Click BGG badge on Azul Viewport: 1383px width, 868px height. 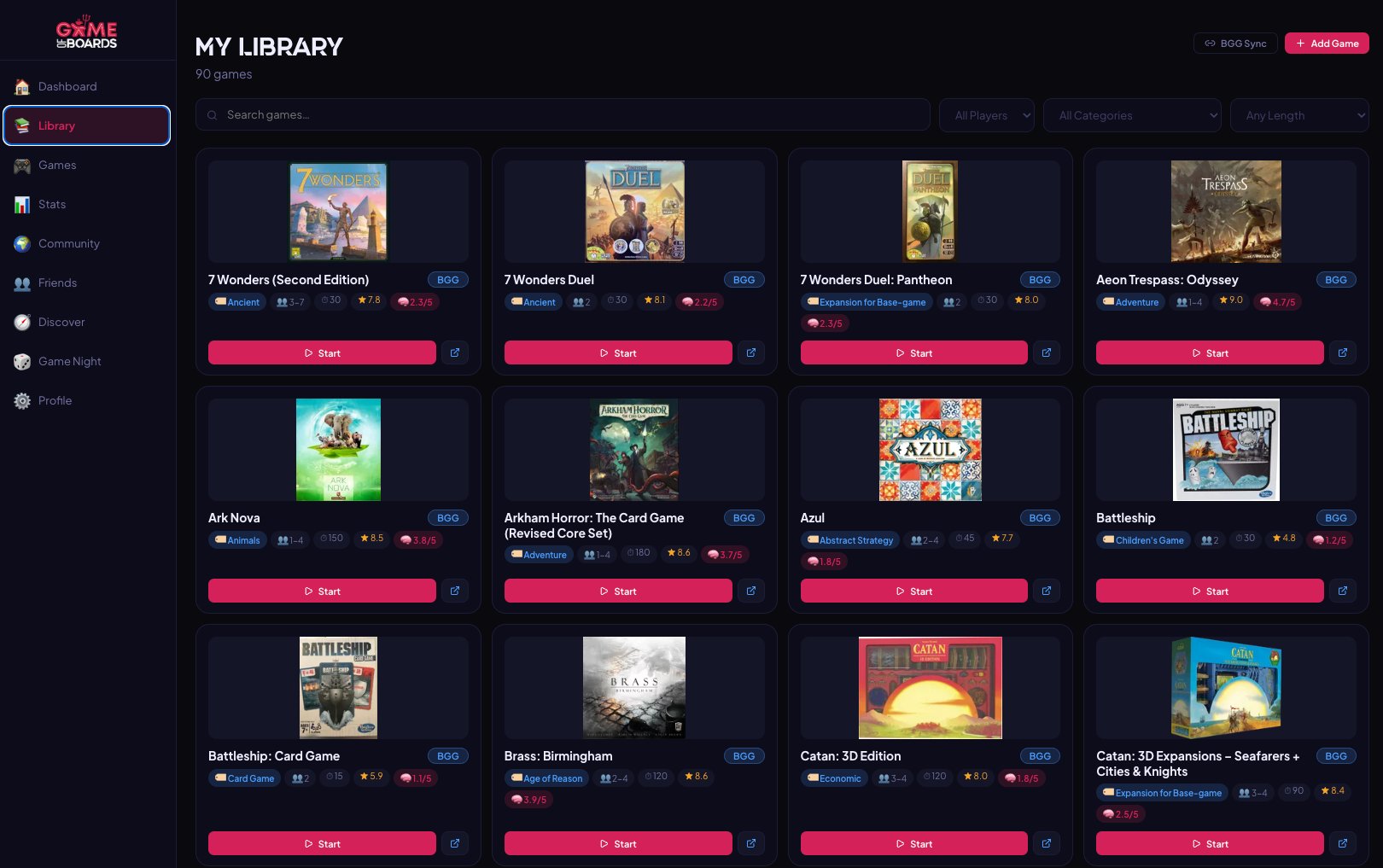(x=1040, y=518)
